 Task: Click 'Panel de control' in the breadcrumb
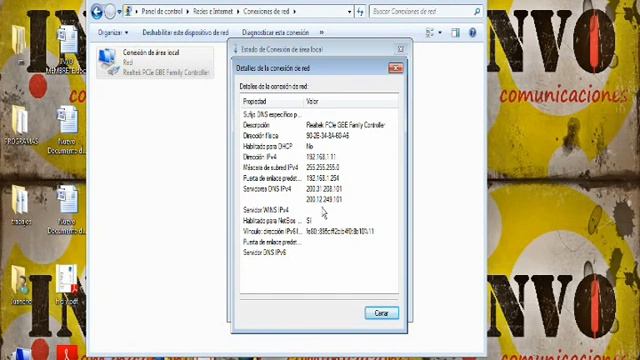tap(162, 11)
